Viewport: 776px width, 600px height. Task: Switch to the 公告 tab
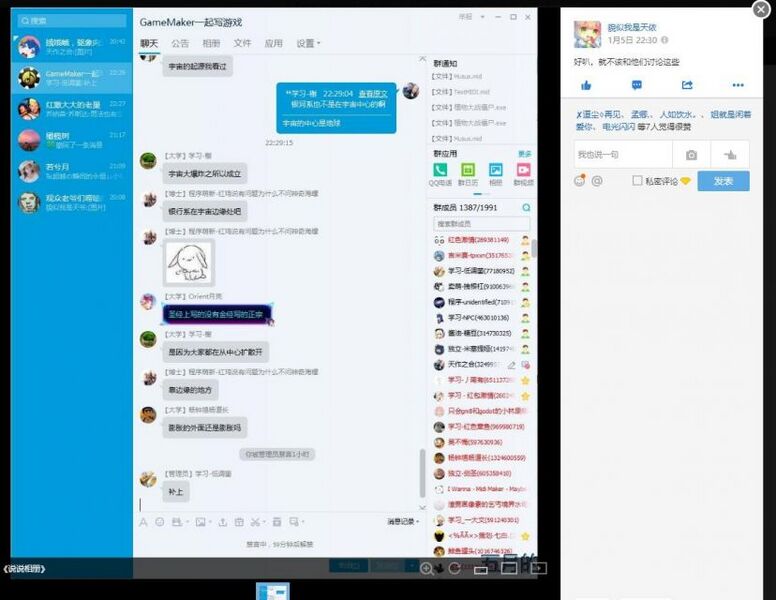(180, 44)
